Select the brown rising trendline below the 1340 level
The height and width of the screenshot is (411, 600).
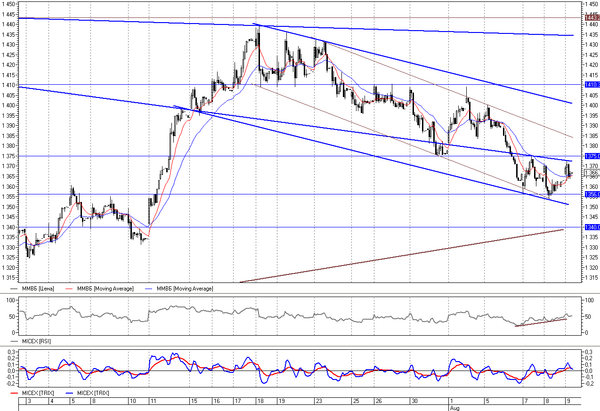pos(402,256)
